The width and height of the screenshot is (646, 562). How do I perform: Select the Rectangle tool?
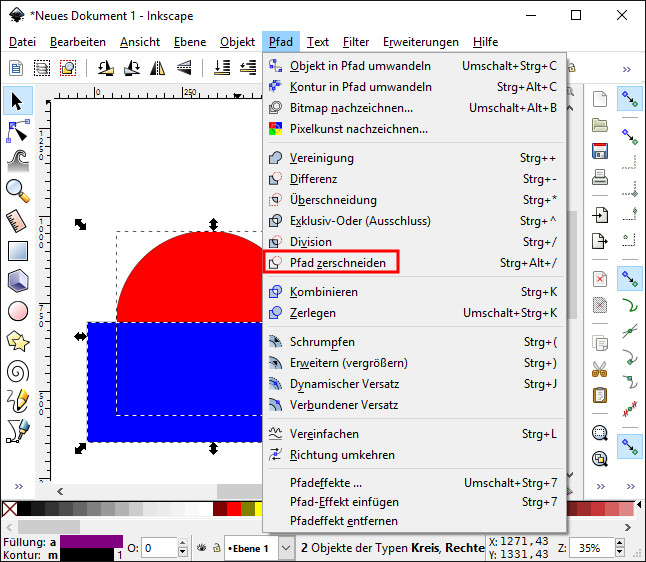[x=18, y=251]
